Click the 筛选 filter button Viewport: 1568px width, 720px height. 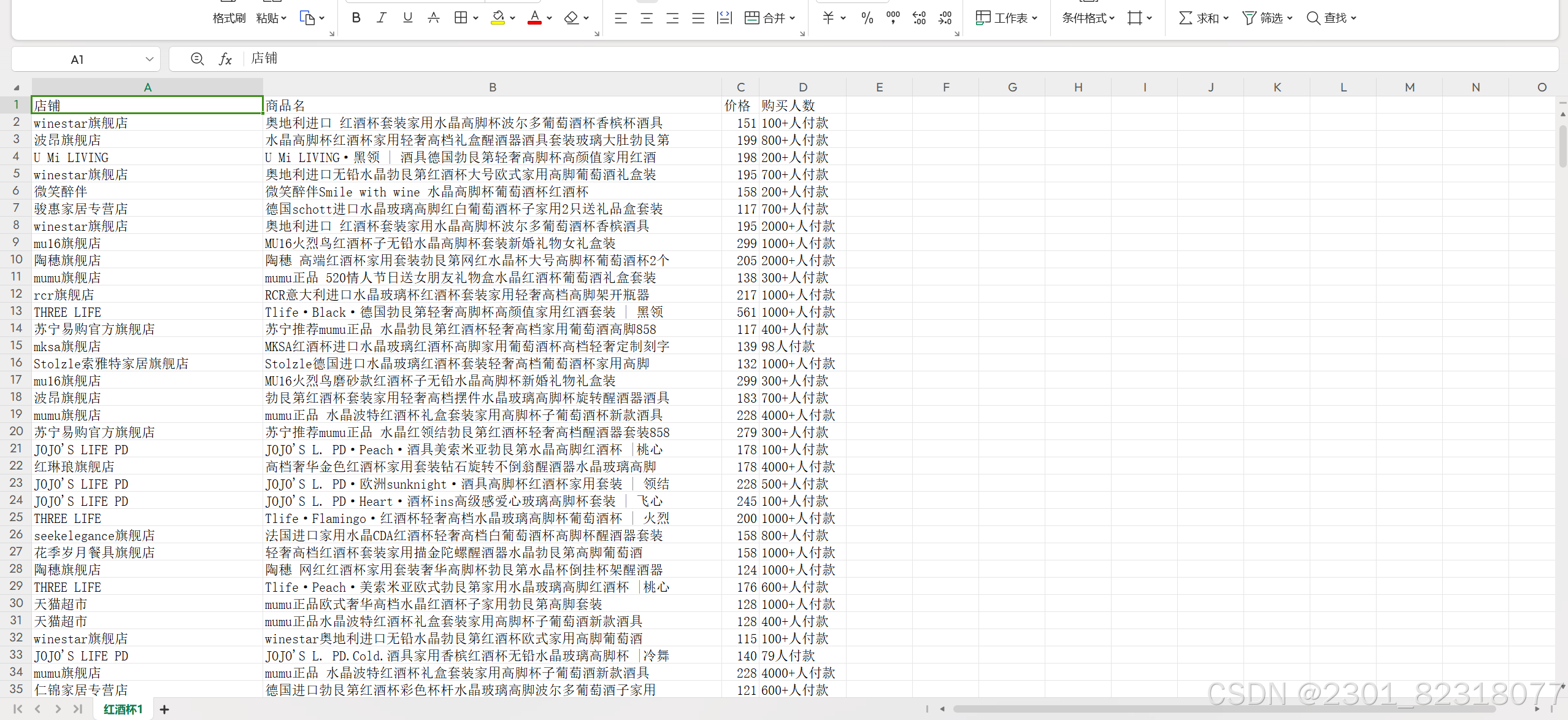pos(1262,18)
